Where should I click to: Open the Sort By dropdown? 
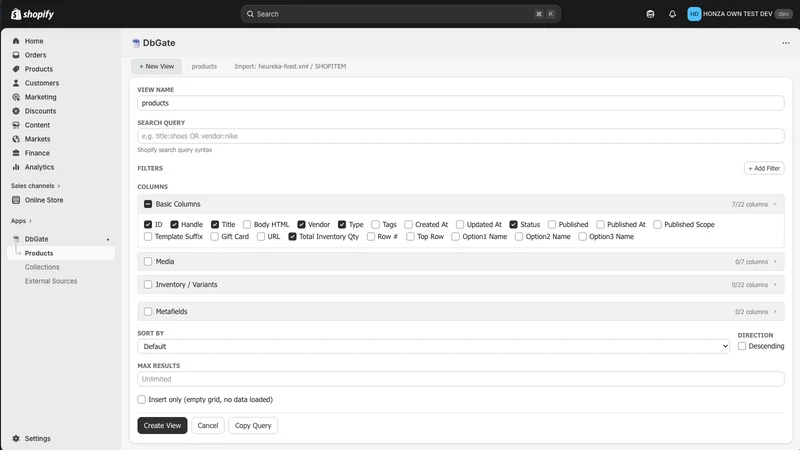[433, 346]
